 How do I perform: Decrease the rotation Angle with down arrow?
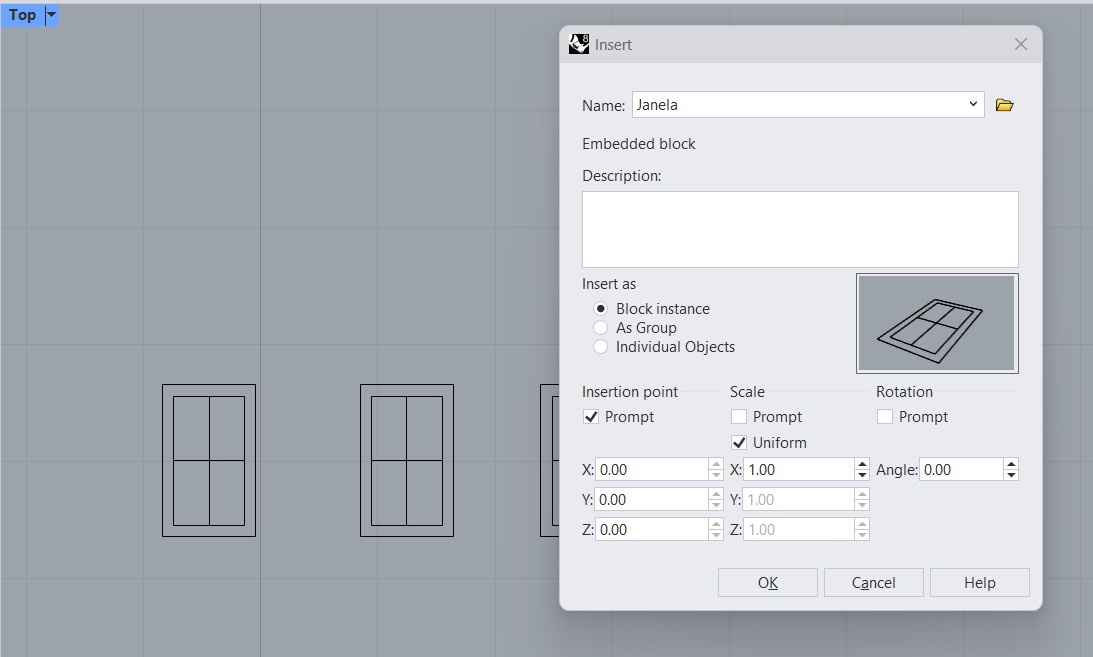(x=1011, y=475)
